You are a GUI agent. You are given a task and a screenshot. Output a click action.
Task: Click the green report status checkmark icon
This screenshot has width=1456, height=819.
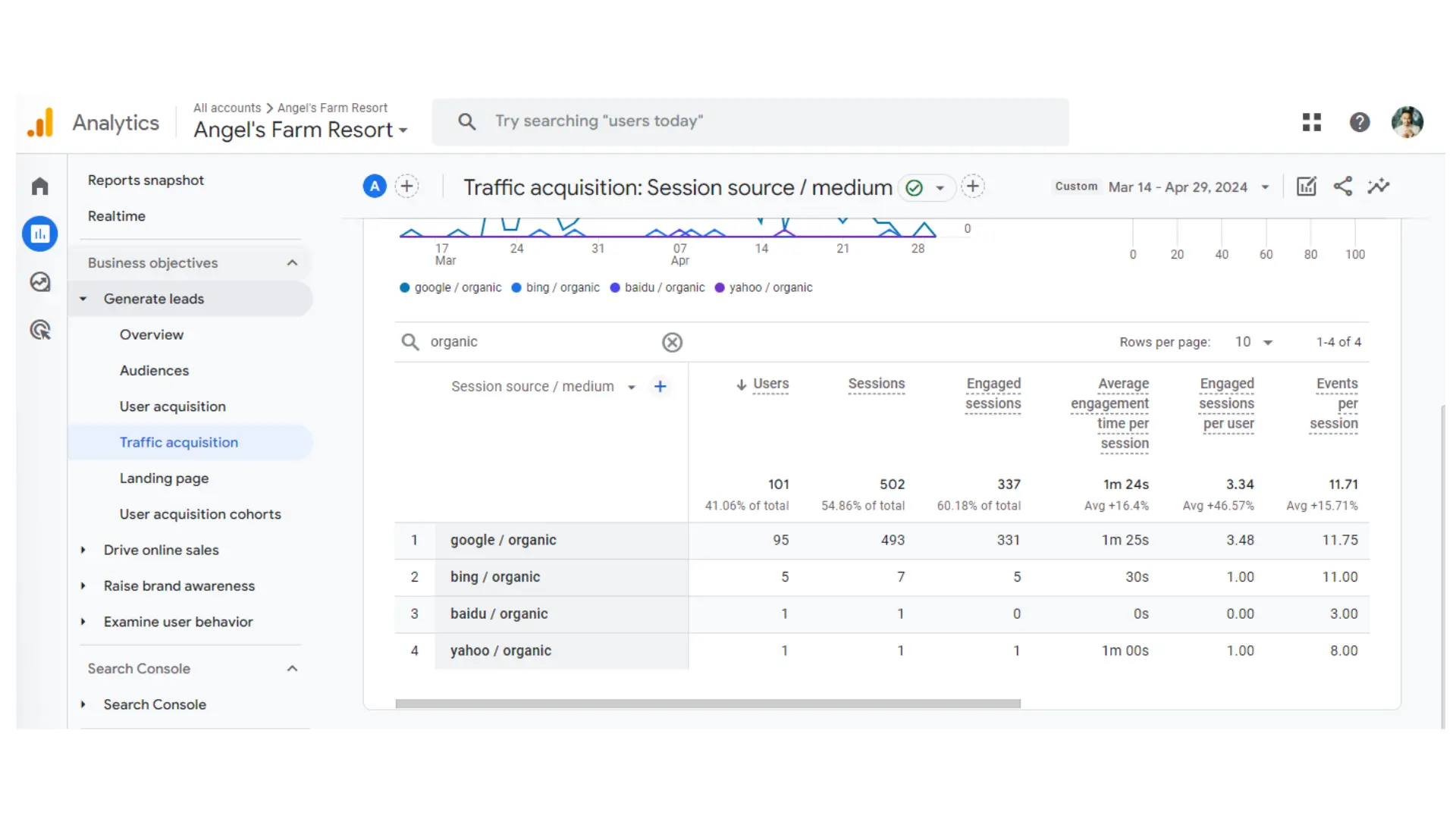tap(915, 188)
